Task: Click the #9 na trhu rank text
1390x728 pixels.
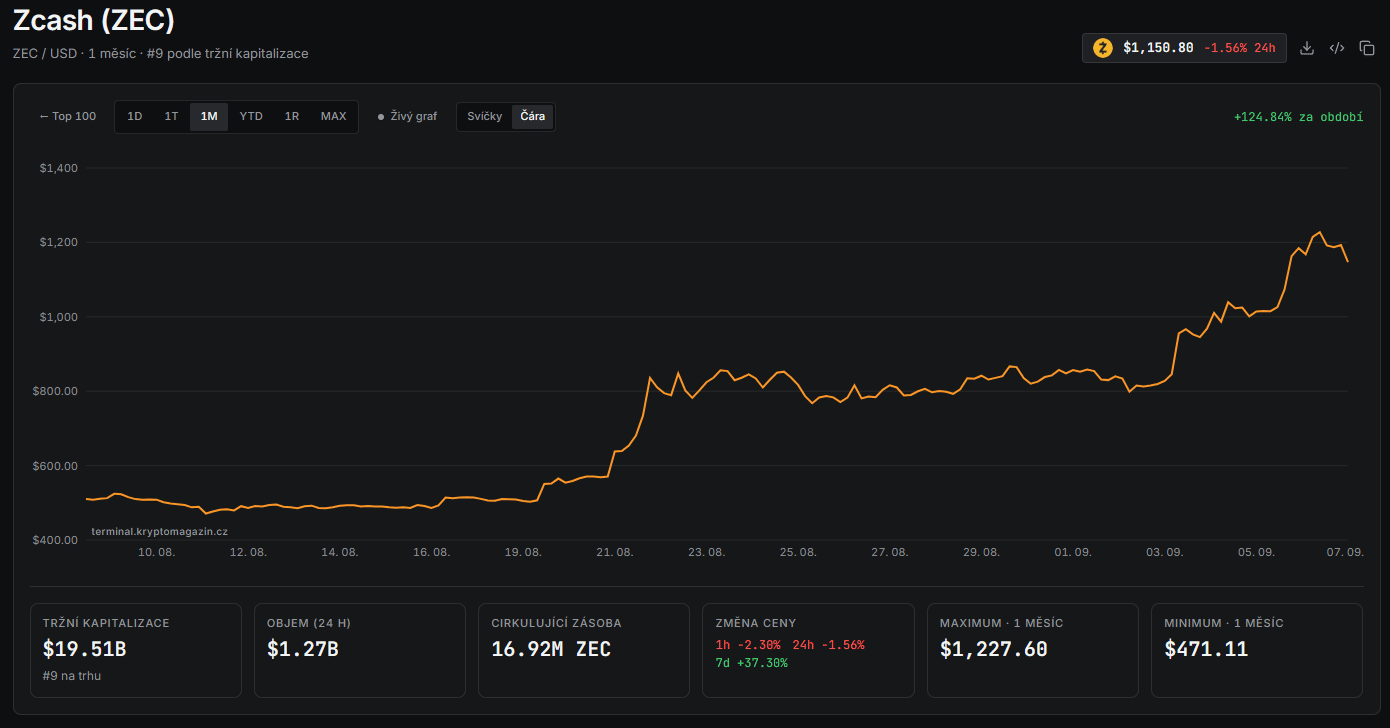Action: point(72,675)
